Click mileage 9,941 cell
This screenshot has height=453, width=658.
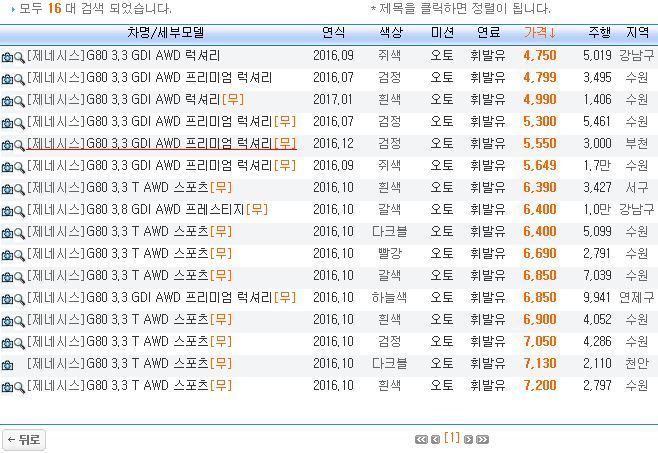click(x=597, y=298)
